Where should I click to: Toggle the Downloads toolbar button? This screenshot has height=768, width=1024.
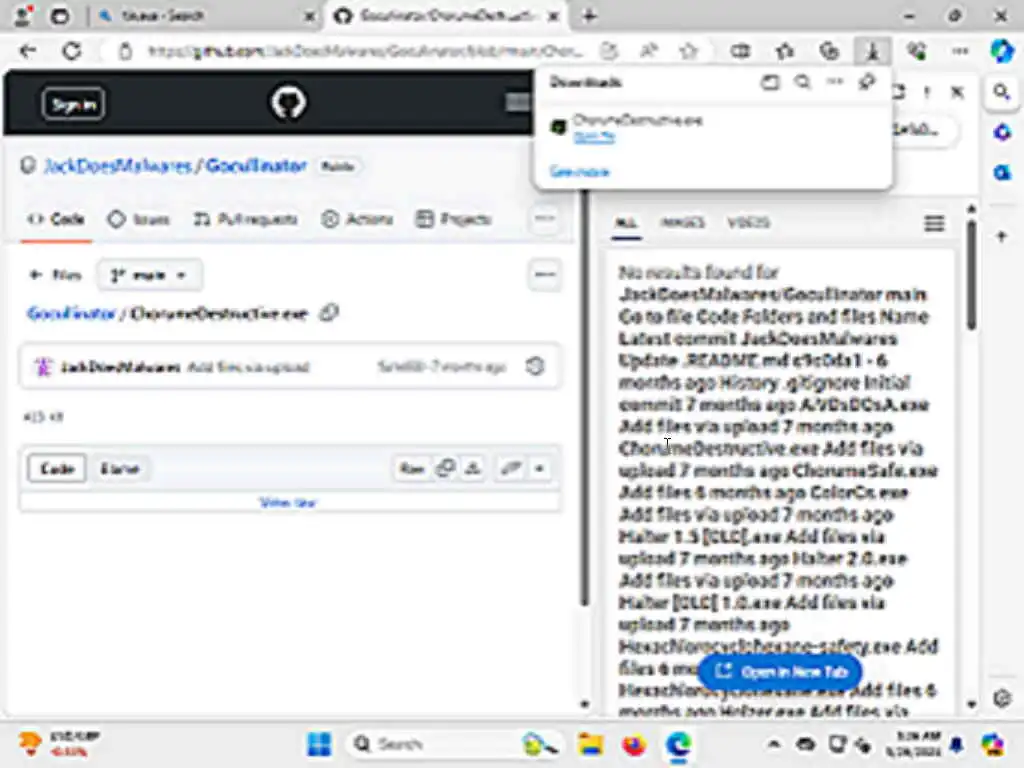point(872,51)
